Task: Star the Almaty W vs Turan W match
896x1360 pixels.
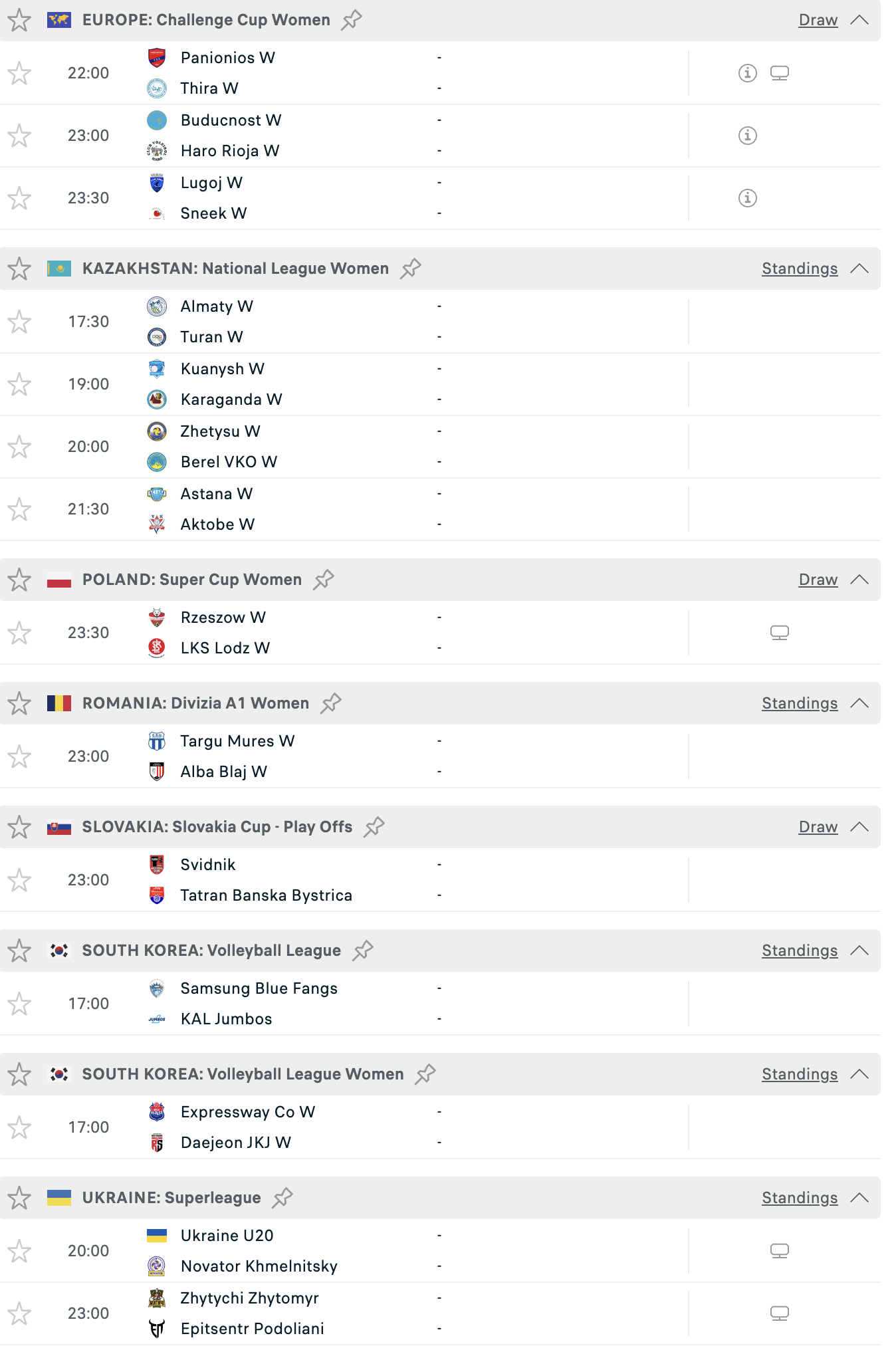Action: tap(19, 322)
